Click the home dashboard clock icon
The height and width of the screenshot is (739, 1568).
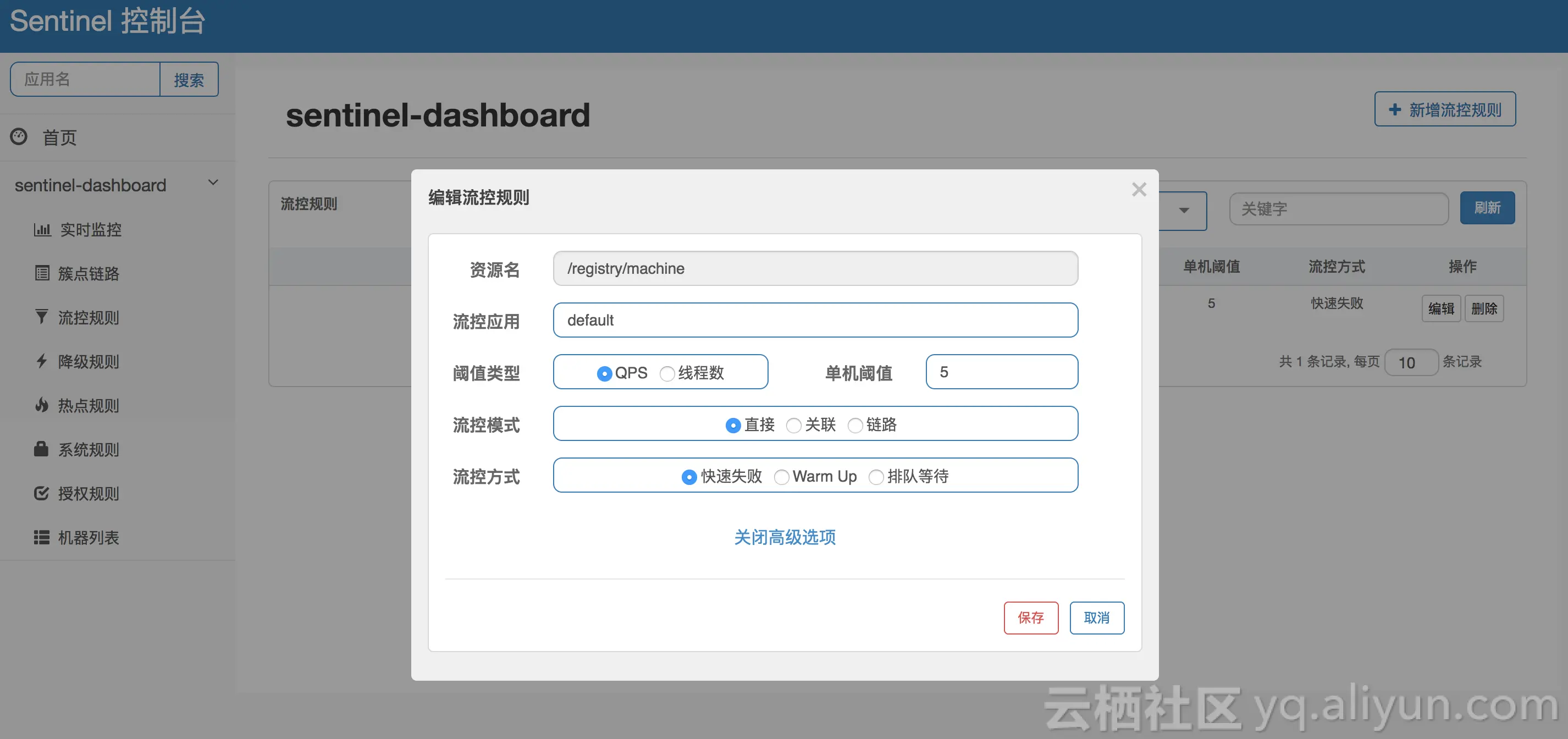coord(19,136)
